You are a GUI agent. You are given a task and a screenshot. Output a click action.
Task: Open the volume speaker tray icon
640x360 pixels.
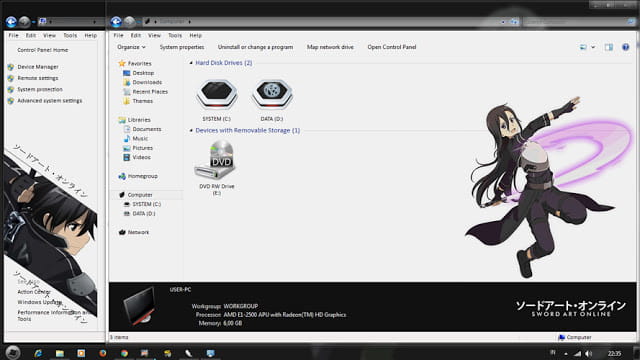(588, 353)
